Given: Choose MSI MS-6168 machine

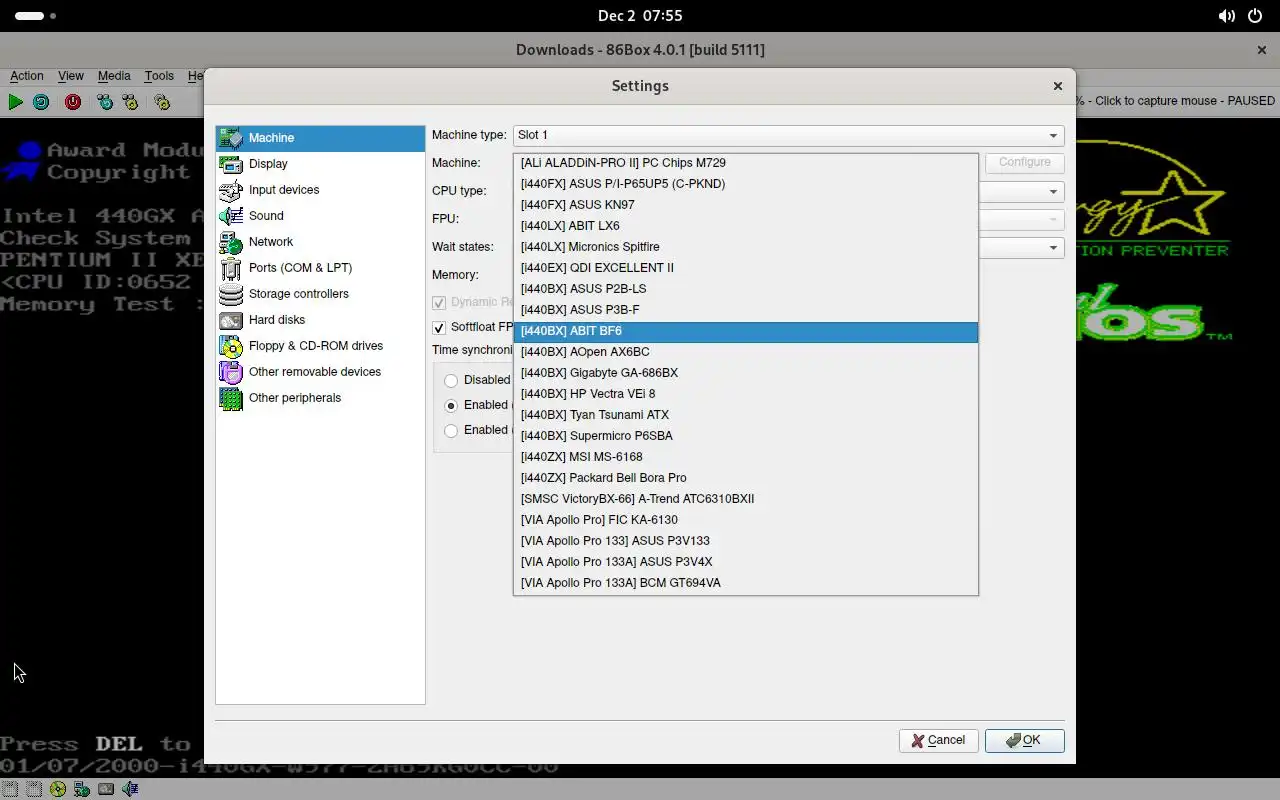Looking at the screenshot, I should pos(746,457).
